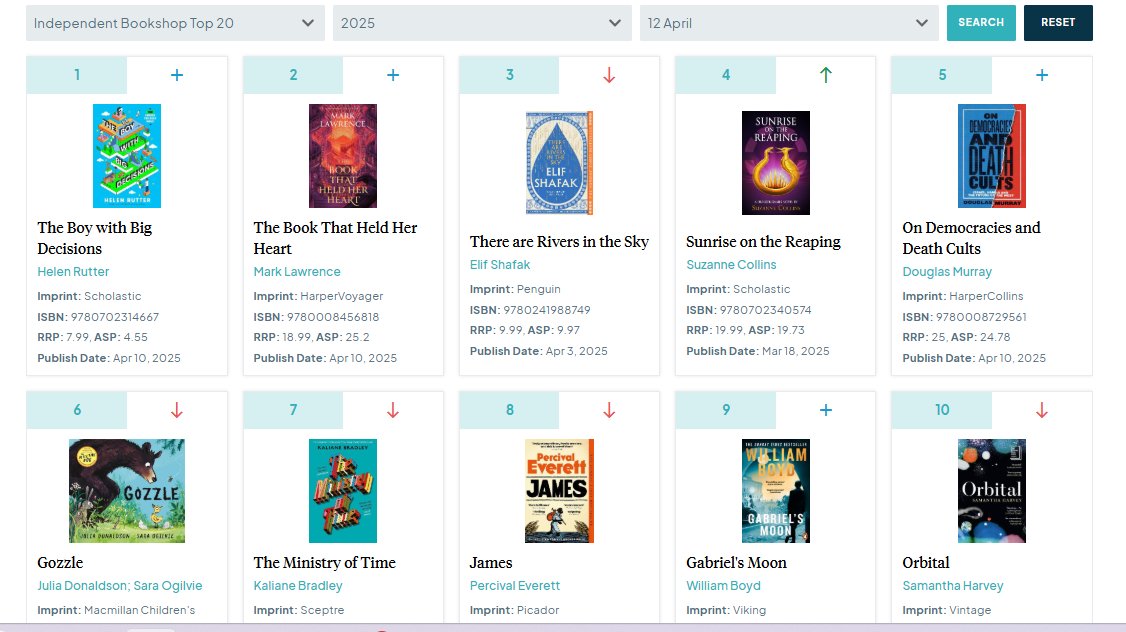Screen dimensions: 1126x632
Task: Open author link Samantha Harvey
Action: coord(953,585)
